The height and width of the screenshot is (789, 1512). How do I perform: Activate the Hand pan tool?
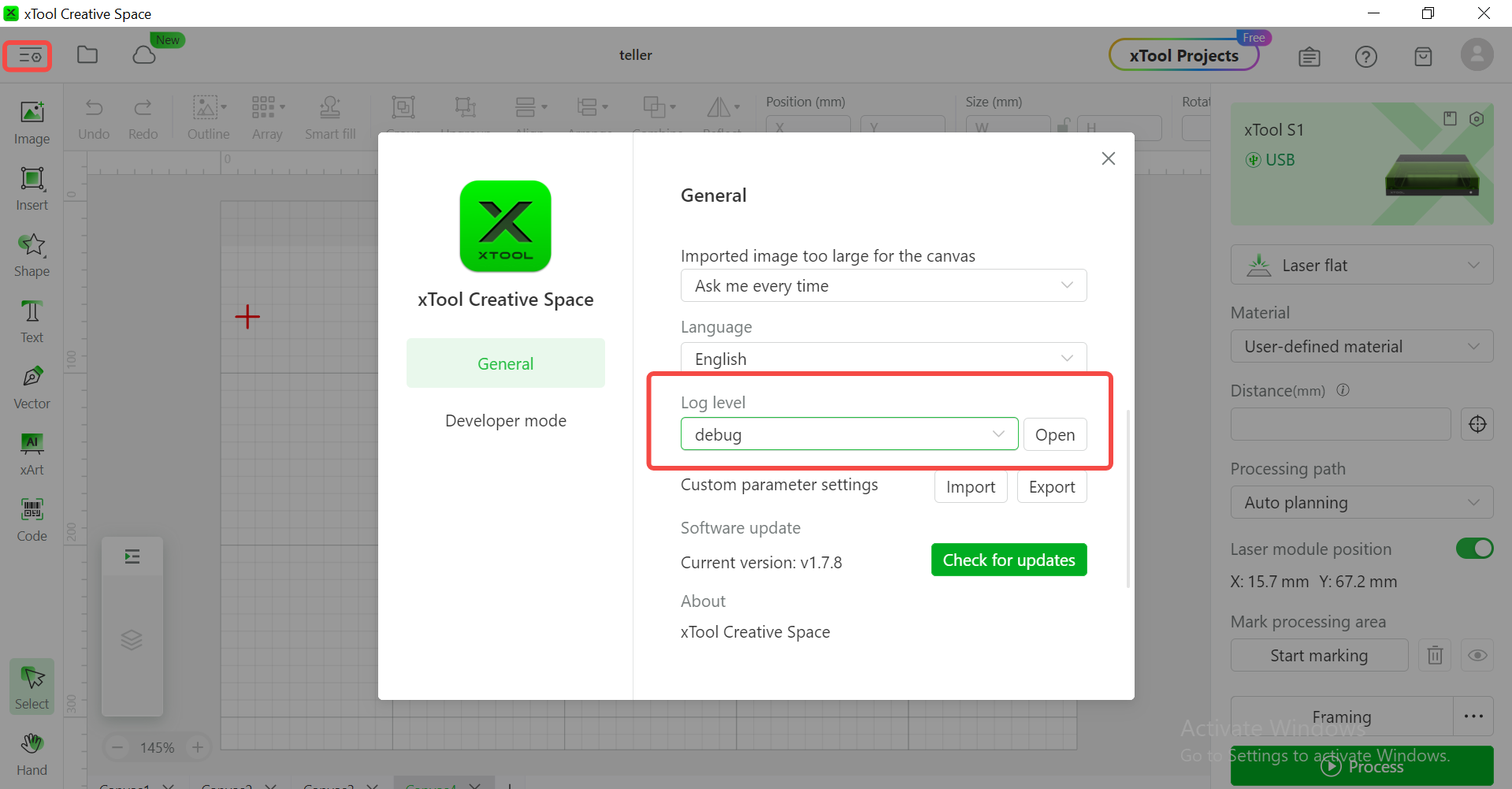[32, 754]
